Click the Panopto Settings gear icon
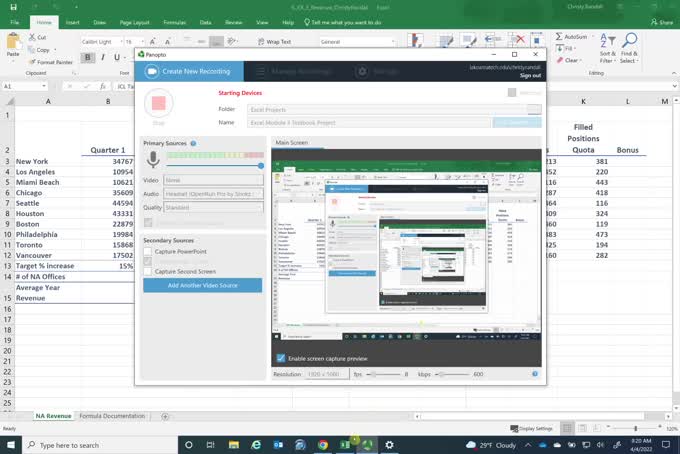The width and height of the screenshot is (680, 454). [x=361, y=71]
